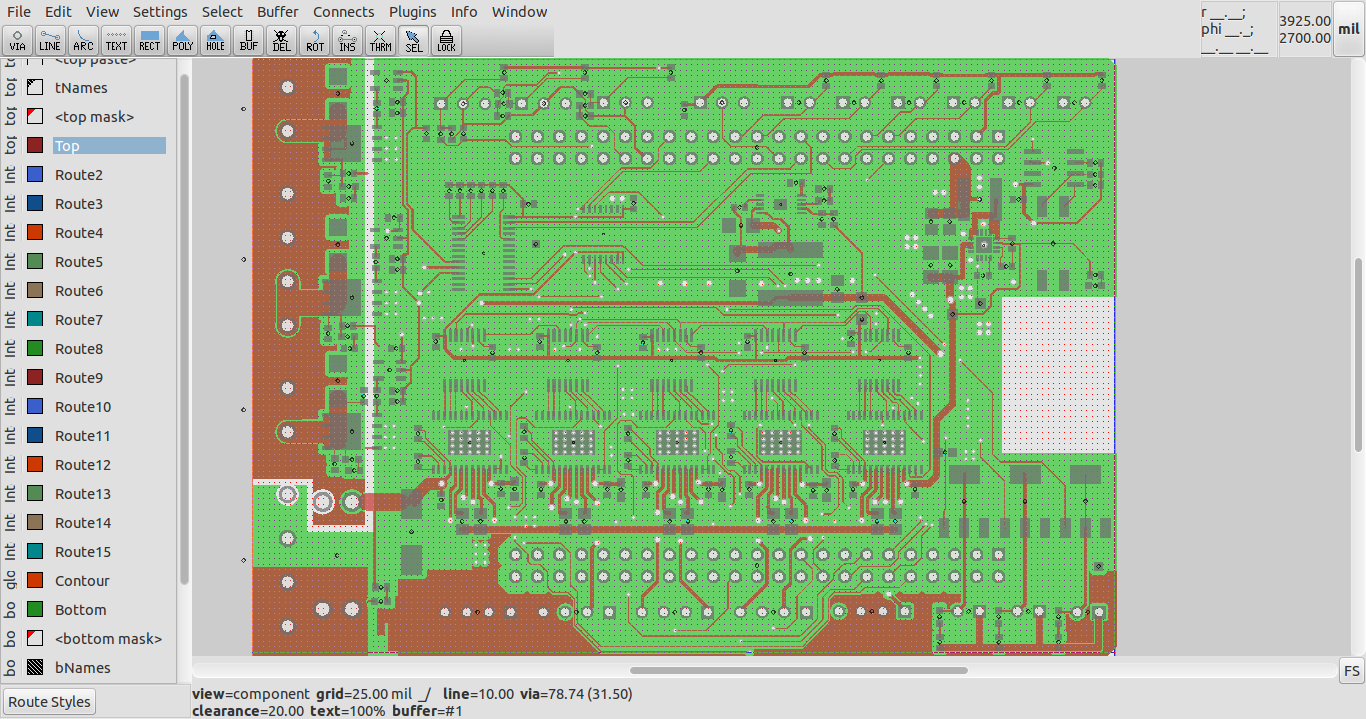
Task: Select the VIA placement tool
Action: [17, 40]
